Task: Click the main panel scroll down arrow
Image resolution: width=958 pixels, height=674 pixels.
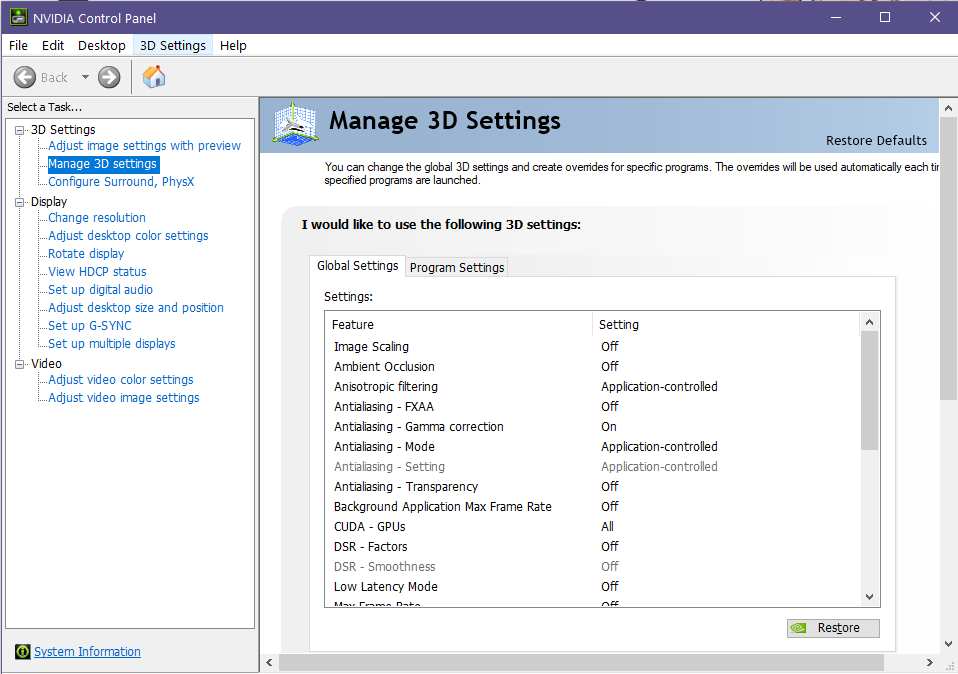Action: (x=948, y=643)
